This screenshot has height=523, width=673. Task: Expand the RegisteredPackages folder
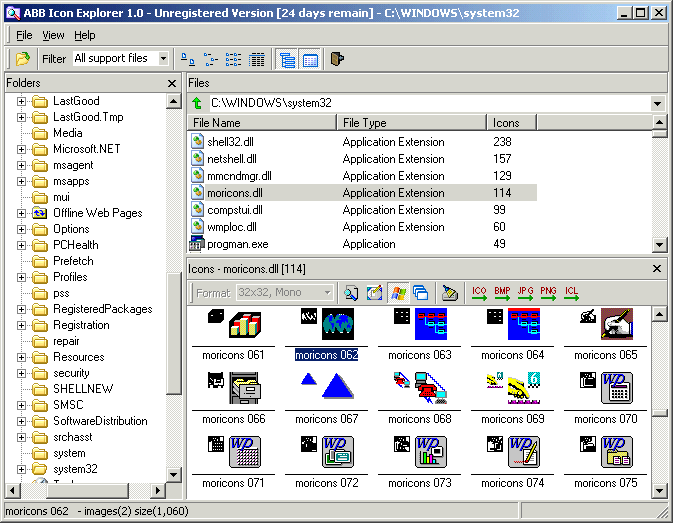click(x=21, y=309)
